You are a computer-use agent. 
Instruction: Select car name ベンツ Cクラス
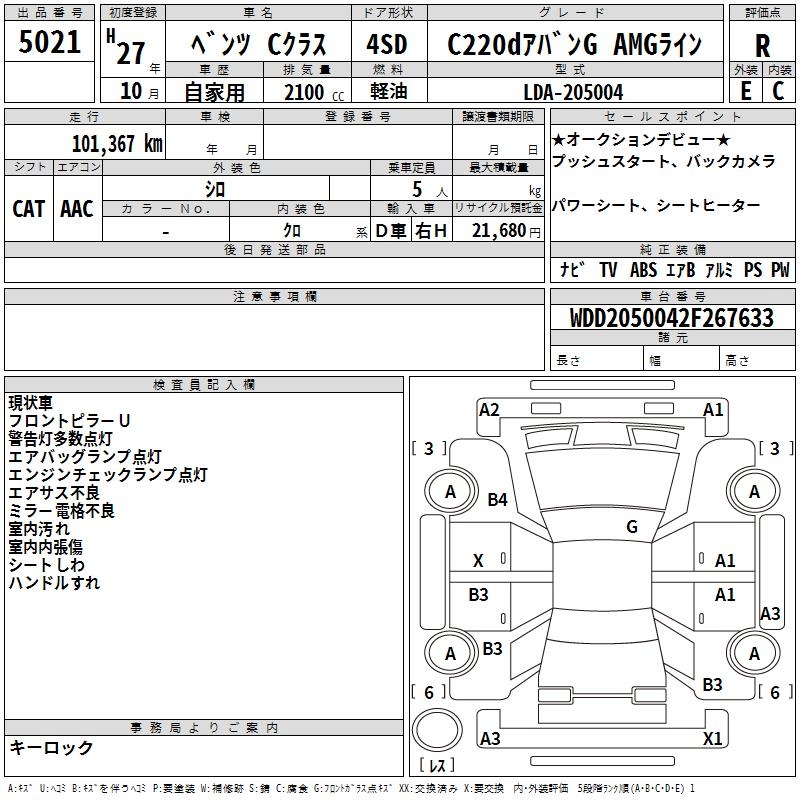[258, 44]
